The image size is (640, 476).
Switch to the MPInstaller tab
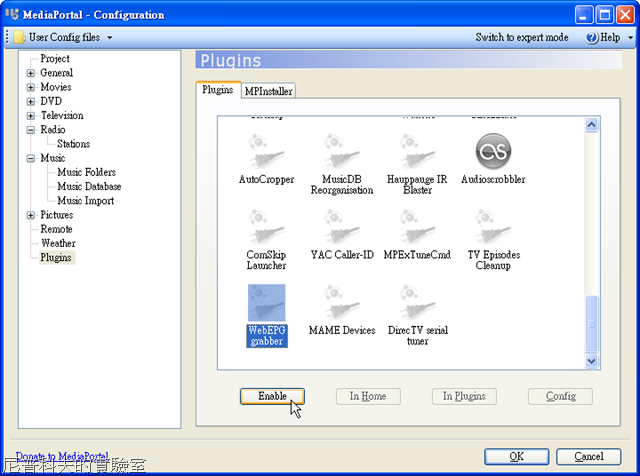[x=268, y=91]
